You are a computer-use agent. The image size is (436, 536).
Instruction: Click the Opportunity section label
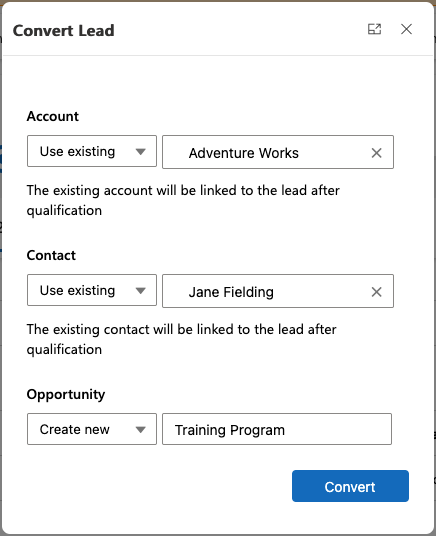tap(66, 395)
